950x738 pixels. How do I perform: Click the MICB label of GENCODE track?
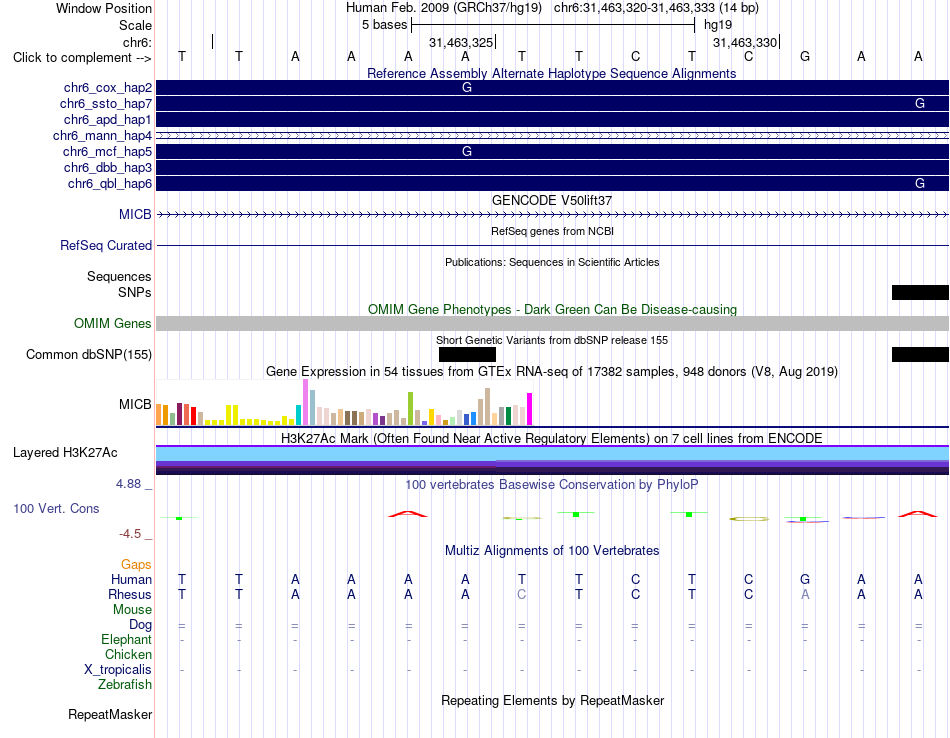tap(135, 214)
